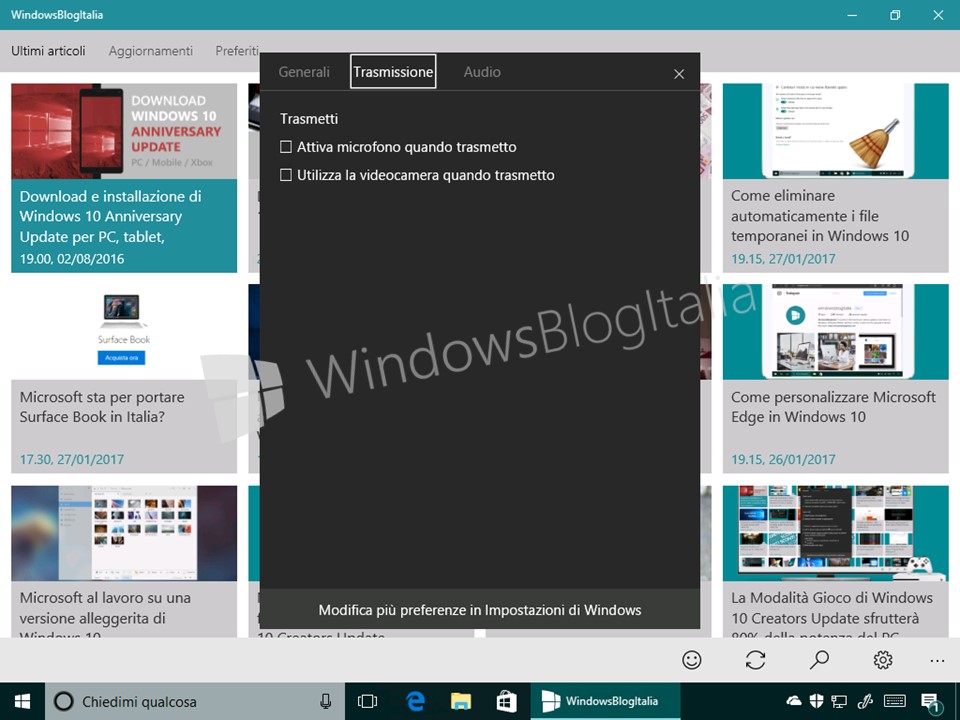Switch to the Generali tab
960x720 pixels.
pyautogui.click(x=304, y=72)
